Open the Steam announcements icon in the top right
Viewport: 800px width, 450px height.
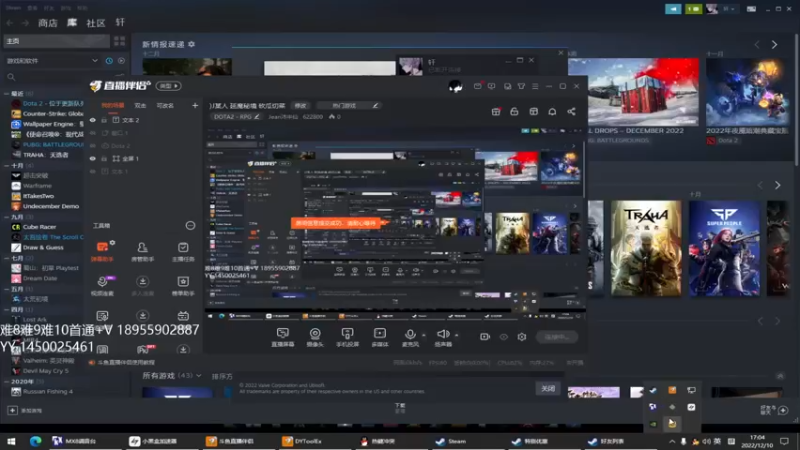pos(673,9)
